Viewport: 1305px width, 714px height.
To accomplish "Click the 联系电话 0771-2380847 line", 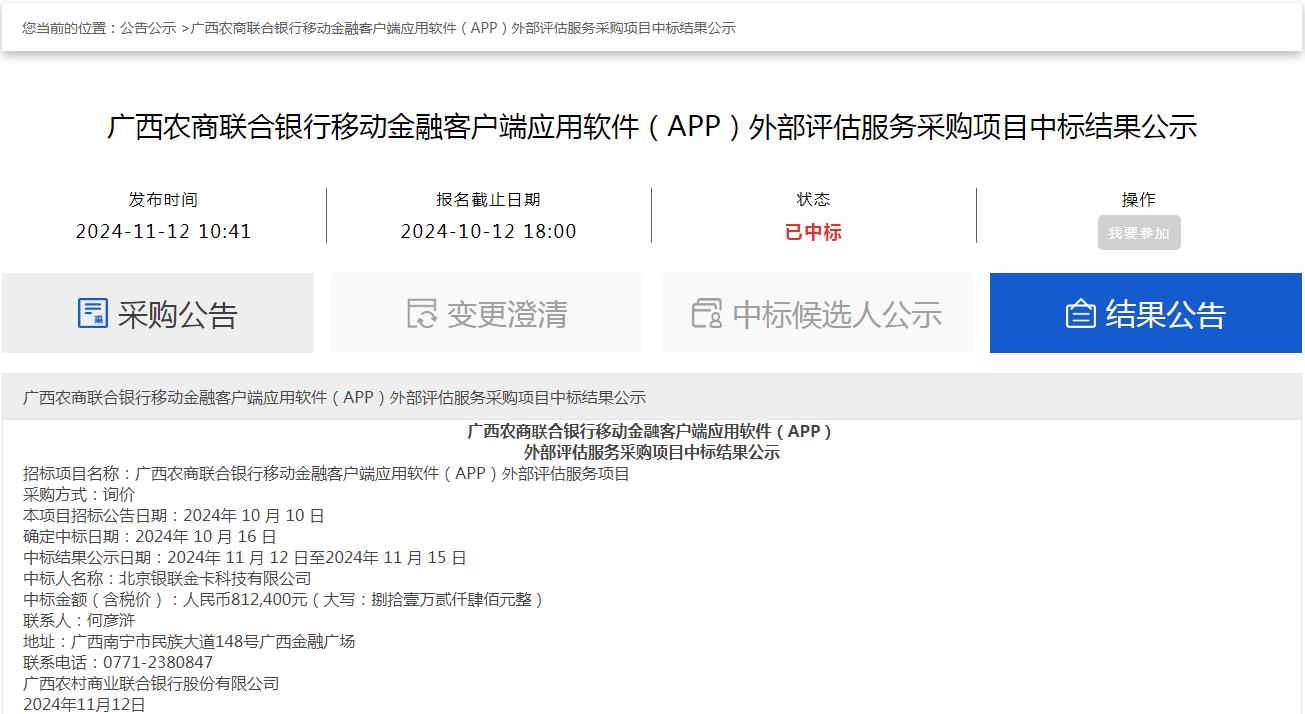I will [x=118, y=663].
